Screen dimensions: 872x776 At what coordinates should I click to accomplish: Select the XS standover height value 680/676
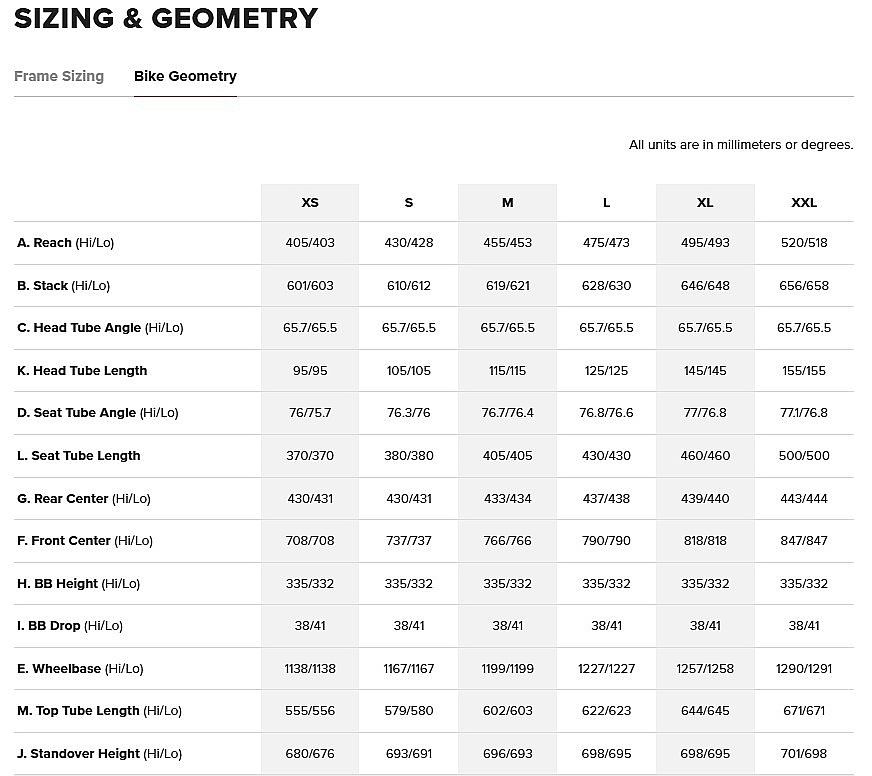point(310,753)
